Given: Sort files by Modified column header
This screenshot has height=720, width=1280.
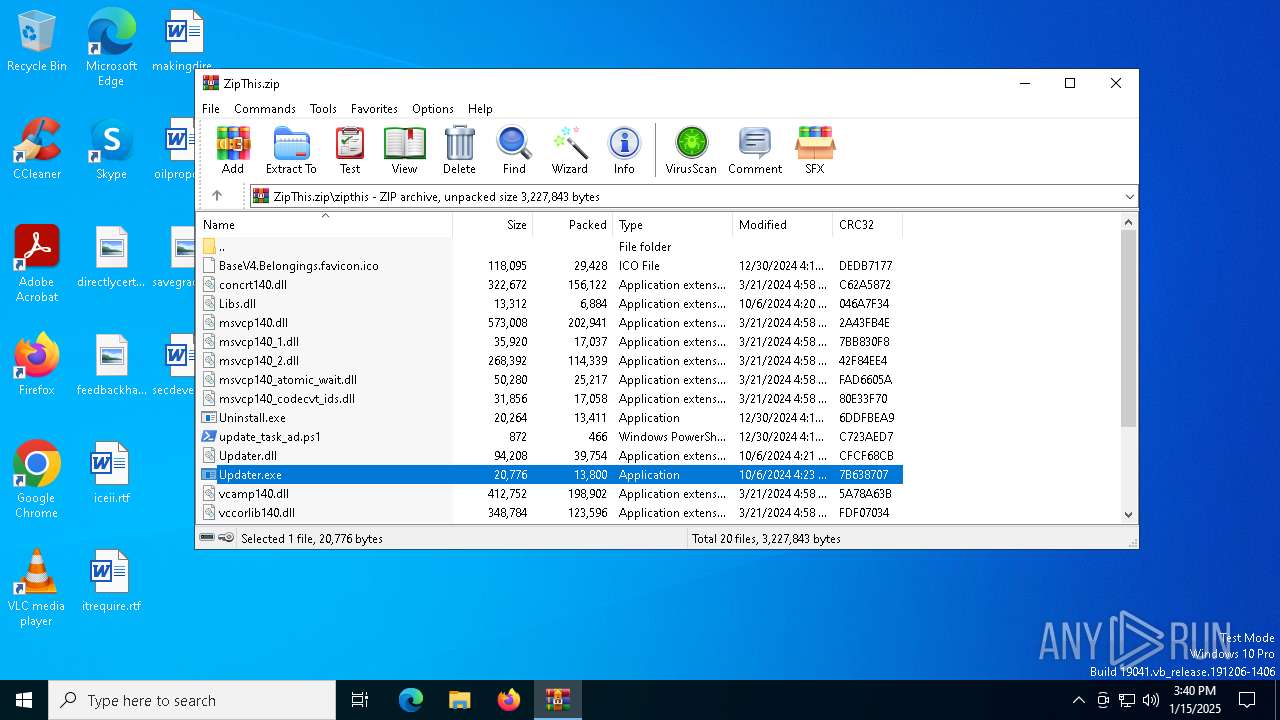Looking at the screenshot, I should (x=783, y=225).
